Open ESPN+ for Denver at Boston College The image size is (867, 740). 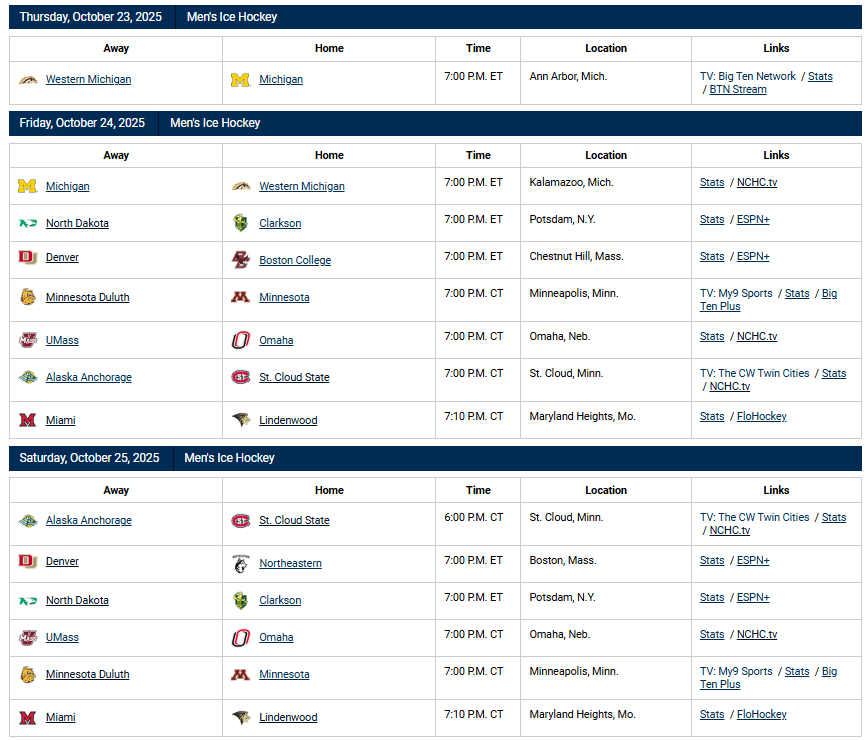753,256
